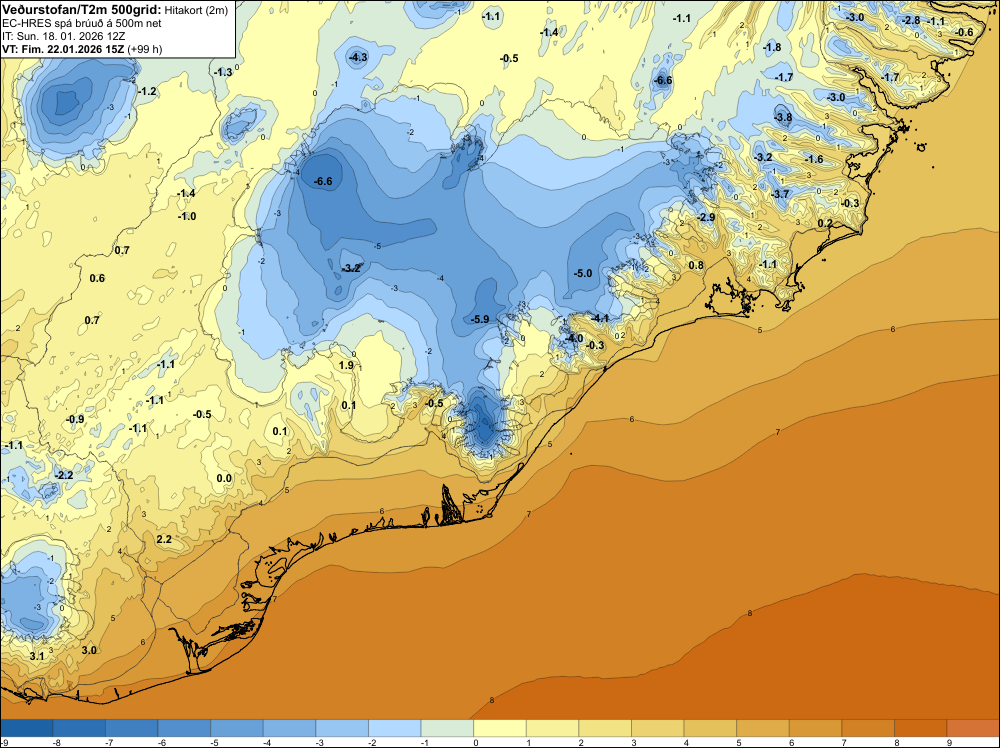Image resolution: width=1000 pixels, height=748 pixels.
Task: Click the legend swatch between -9 and -8
Action: pyautogui.click(x=27, y=728)
